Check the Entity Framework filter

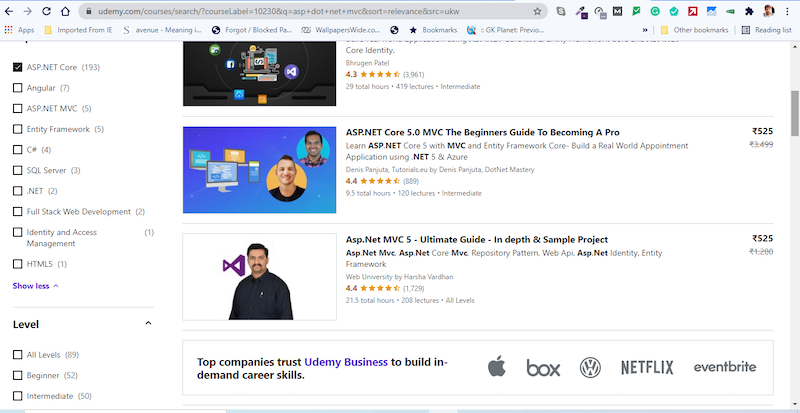pos(17,129)
